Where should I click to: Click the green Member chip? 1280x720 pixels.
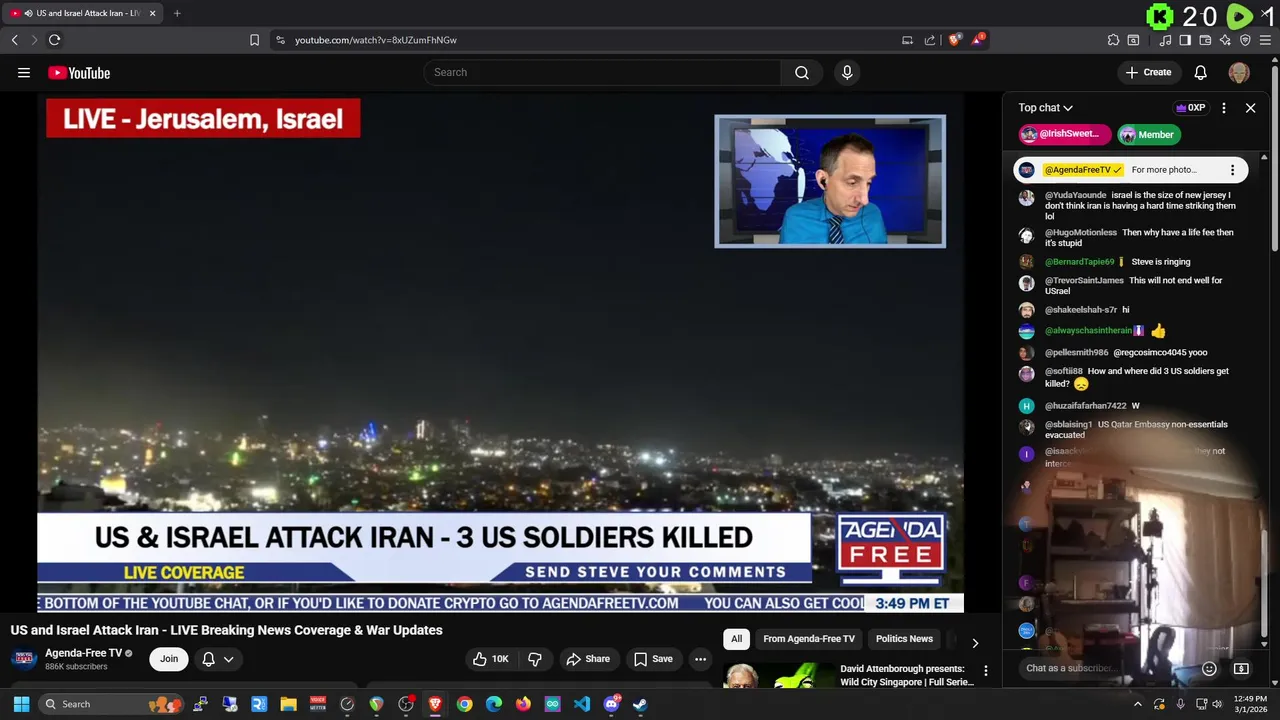click(1148, 134)
